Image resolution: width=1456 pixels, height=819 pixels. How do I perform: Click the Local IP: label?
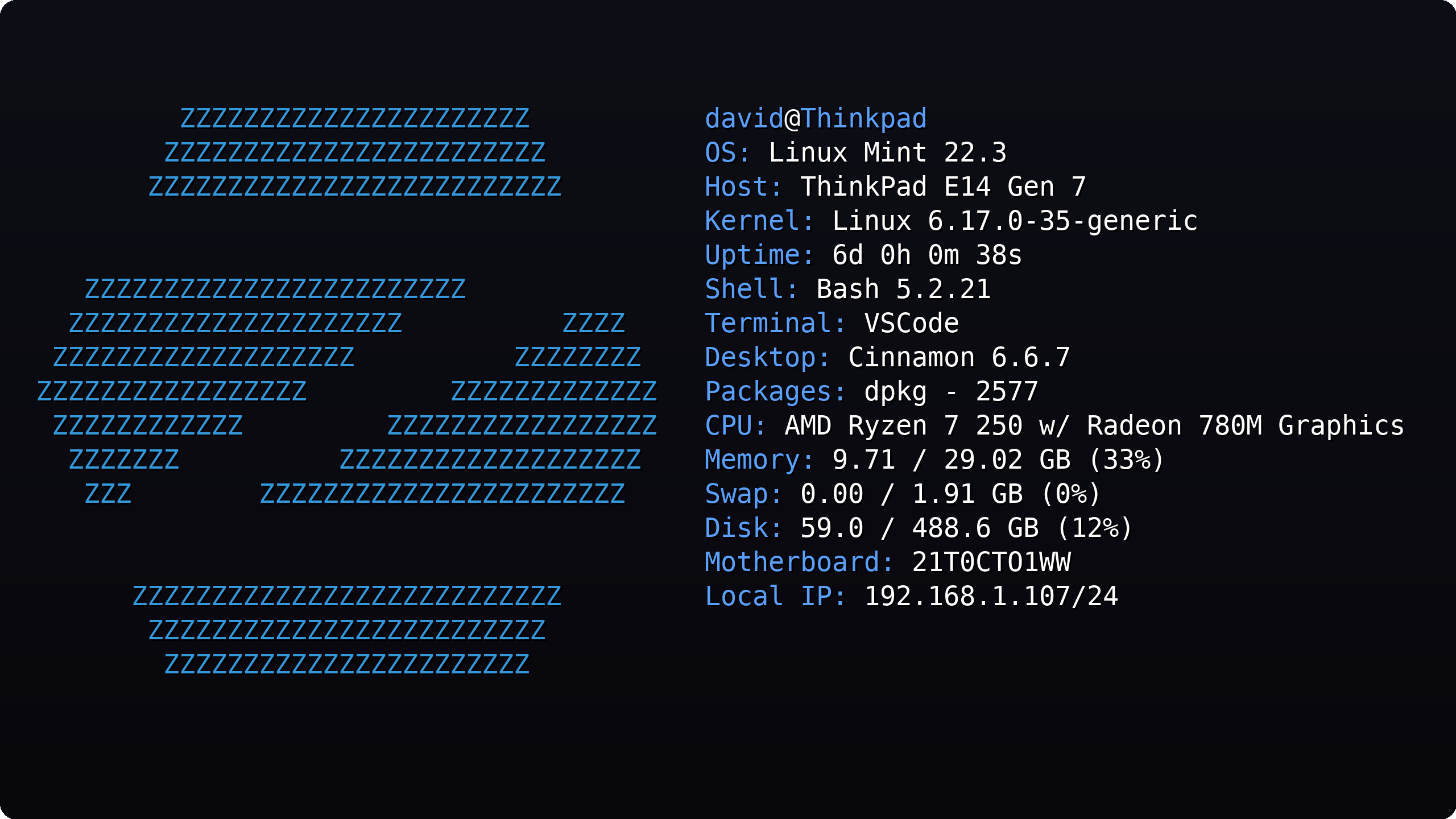point(776,597)
